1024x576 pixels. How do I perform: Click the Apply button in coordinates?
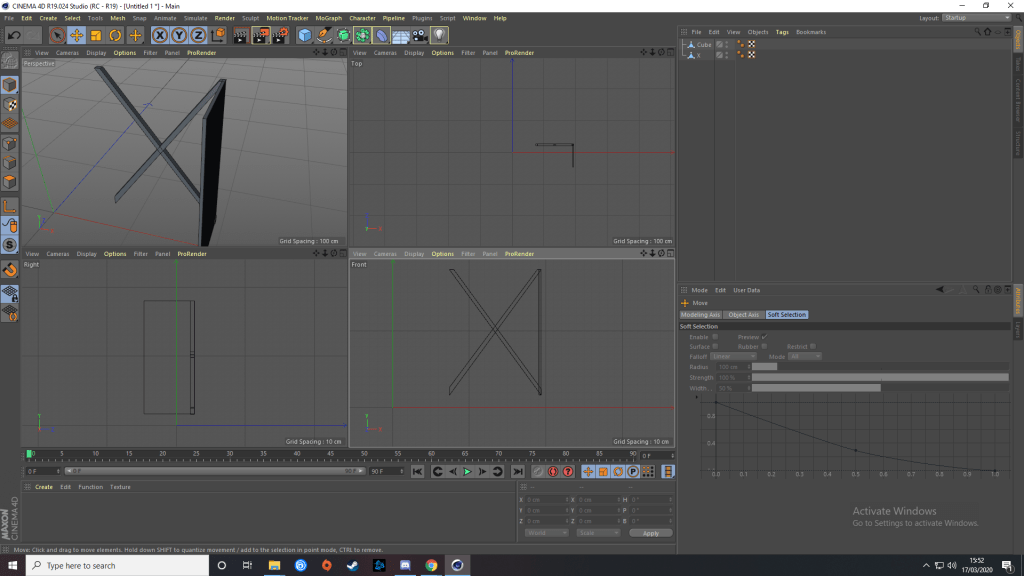(650, 533)
